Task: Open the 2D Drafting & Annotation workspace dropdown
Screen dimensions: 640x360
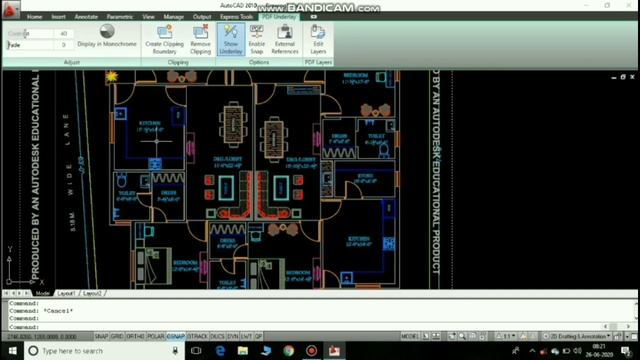Action: [578, 336]
